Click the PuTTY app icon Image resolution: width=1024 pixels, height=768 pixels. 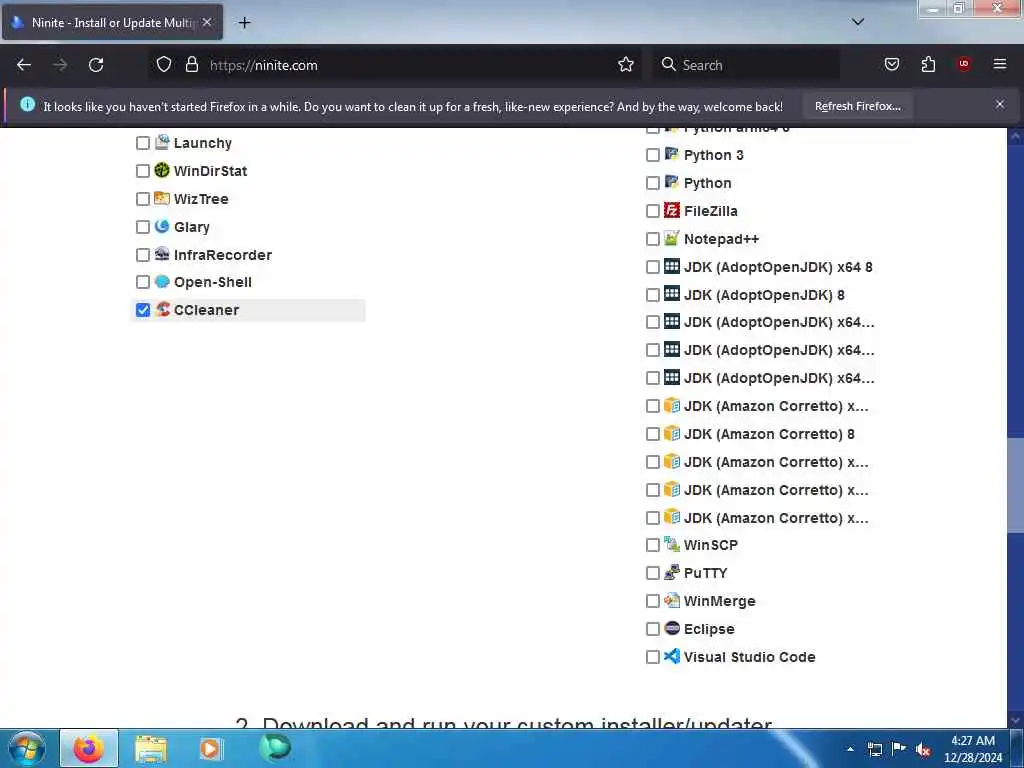(x=672, y=572)
